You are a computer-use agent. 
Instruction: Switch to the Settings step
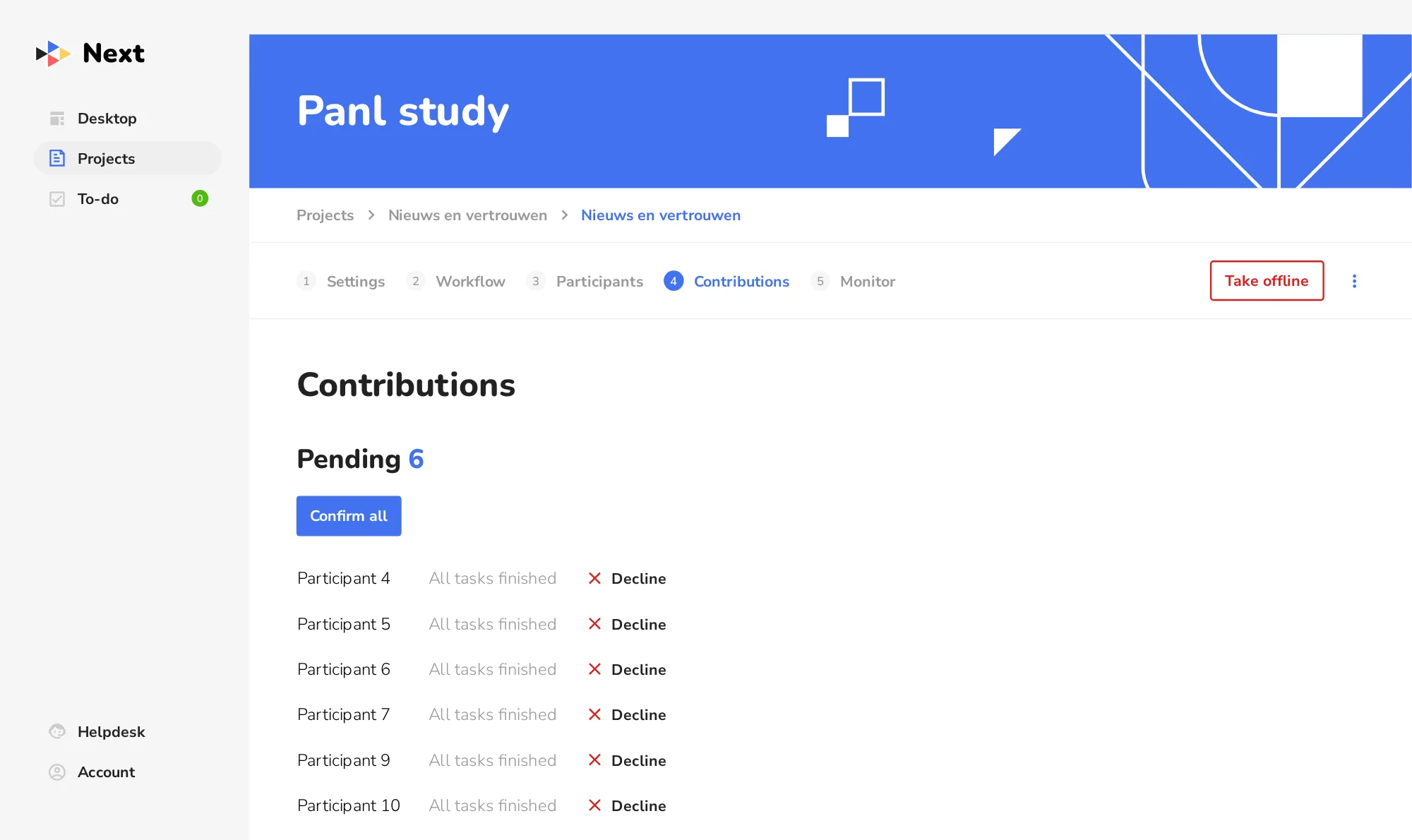point(341,281)
